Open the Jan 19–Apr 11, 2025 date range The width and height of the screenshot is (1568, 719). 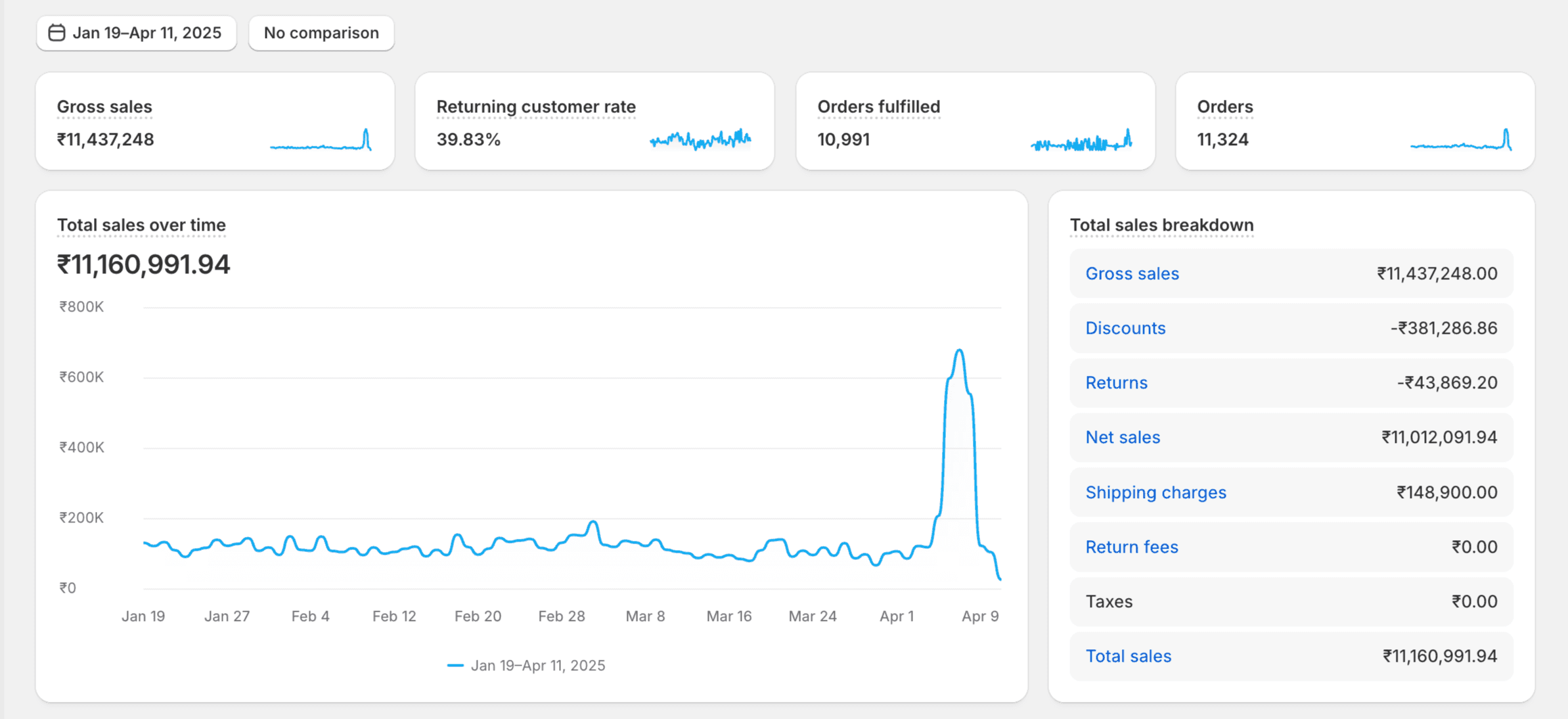click(x=146, y=33)
